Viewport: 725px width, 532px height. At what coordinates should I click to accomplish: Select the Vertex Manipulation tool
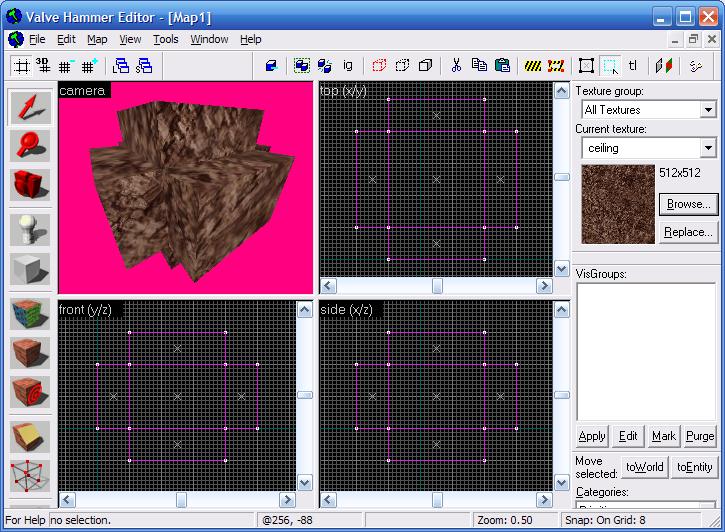pos(31,475)
